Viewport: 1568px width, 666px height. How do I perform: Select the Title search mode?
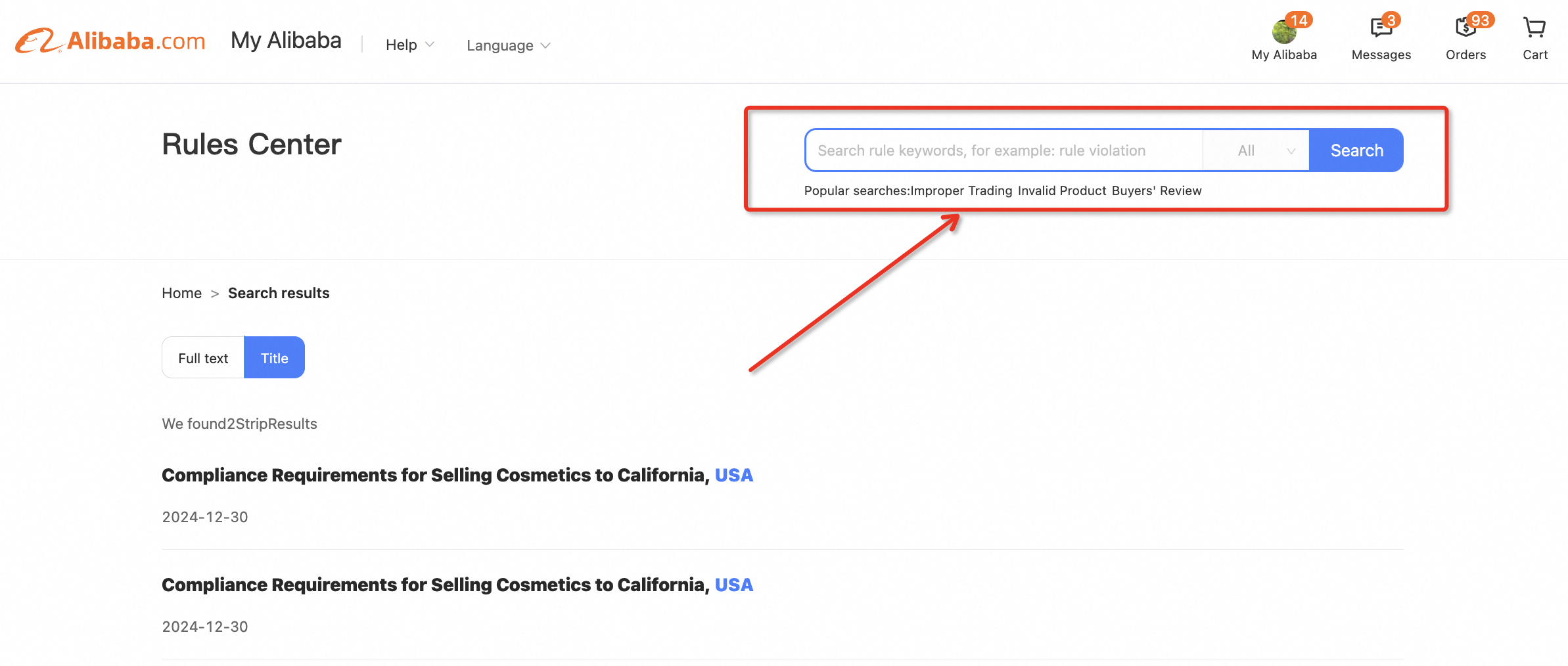pyautogui.click(x=274, y=358)
